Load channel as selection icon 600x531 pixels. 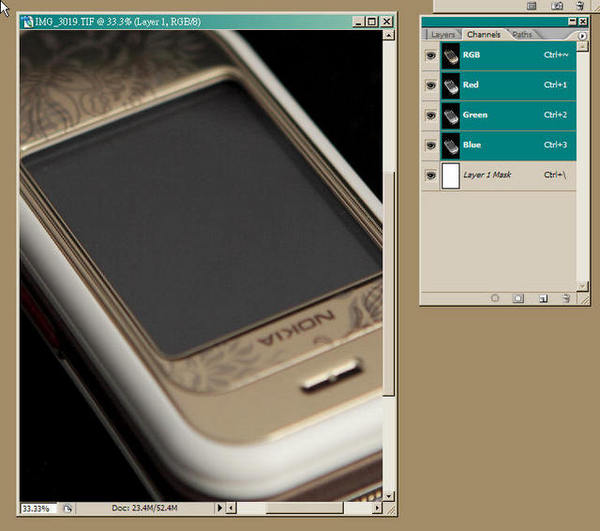click(495, 298)
